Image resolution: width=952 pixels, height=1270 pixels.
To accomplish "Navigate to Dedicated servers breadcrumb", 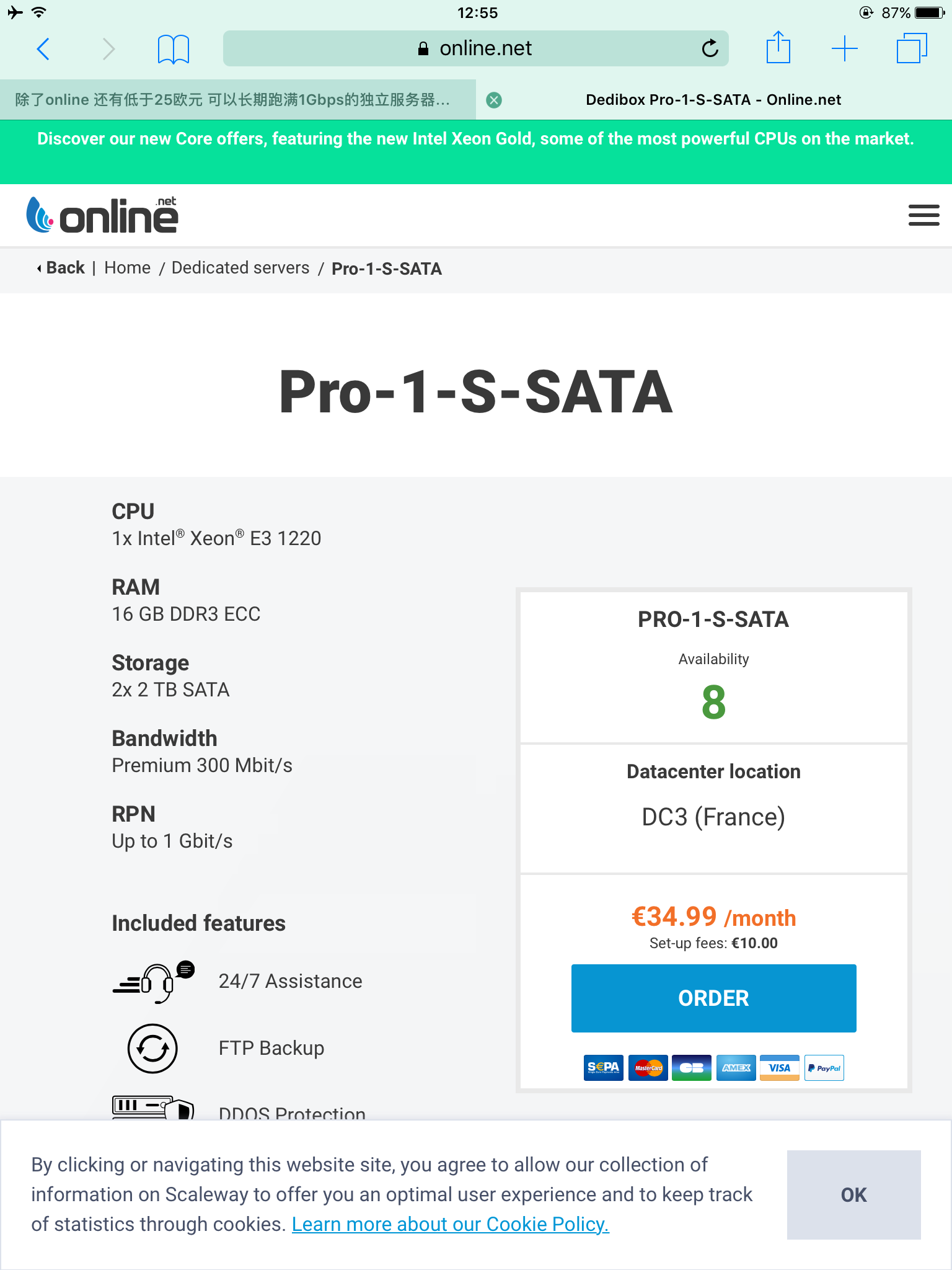I will pos(240,268).
